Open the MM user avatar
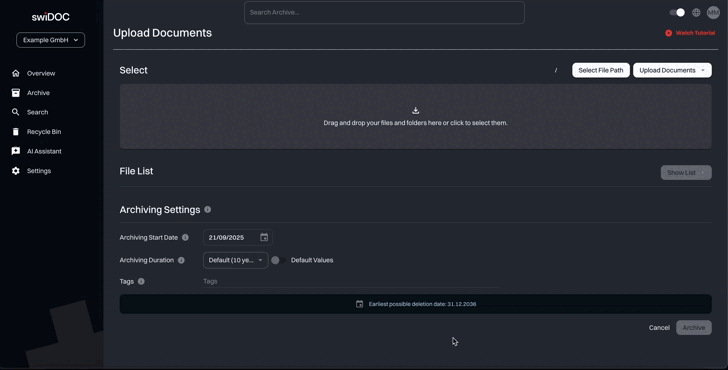Screen dimensions: 728x370 pyautogui.click(x=713, y=13)
